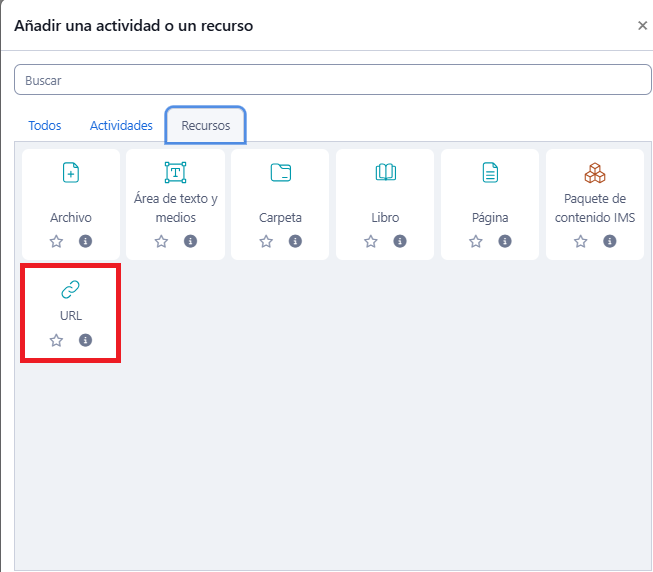Screen dimensions: 653x572
Task: Show info about Libro resource
Action: [400, 241]
